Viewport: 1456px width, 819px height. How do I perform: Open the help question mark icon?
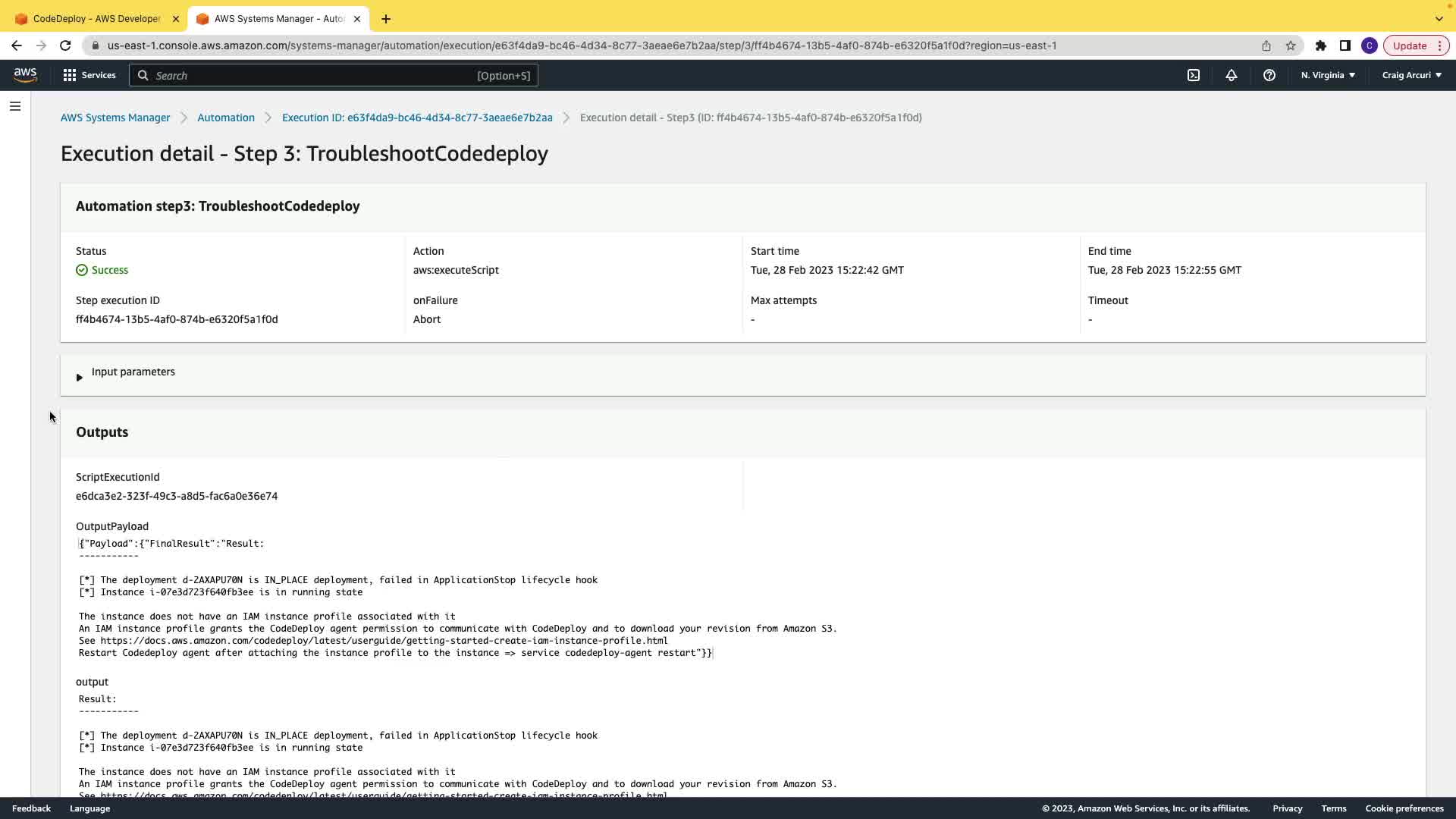pyautogui.click(x=1269, y=75)
